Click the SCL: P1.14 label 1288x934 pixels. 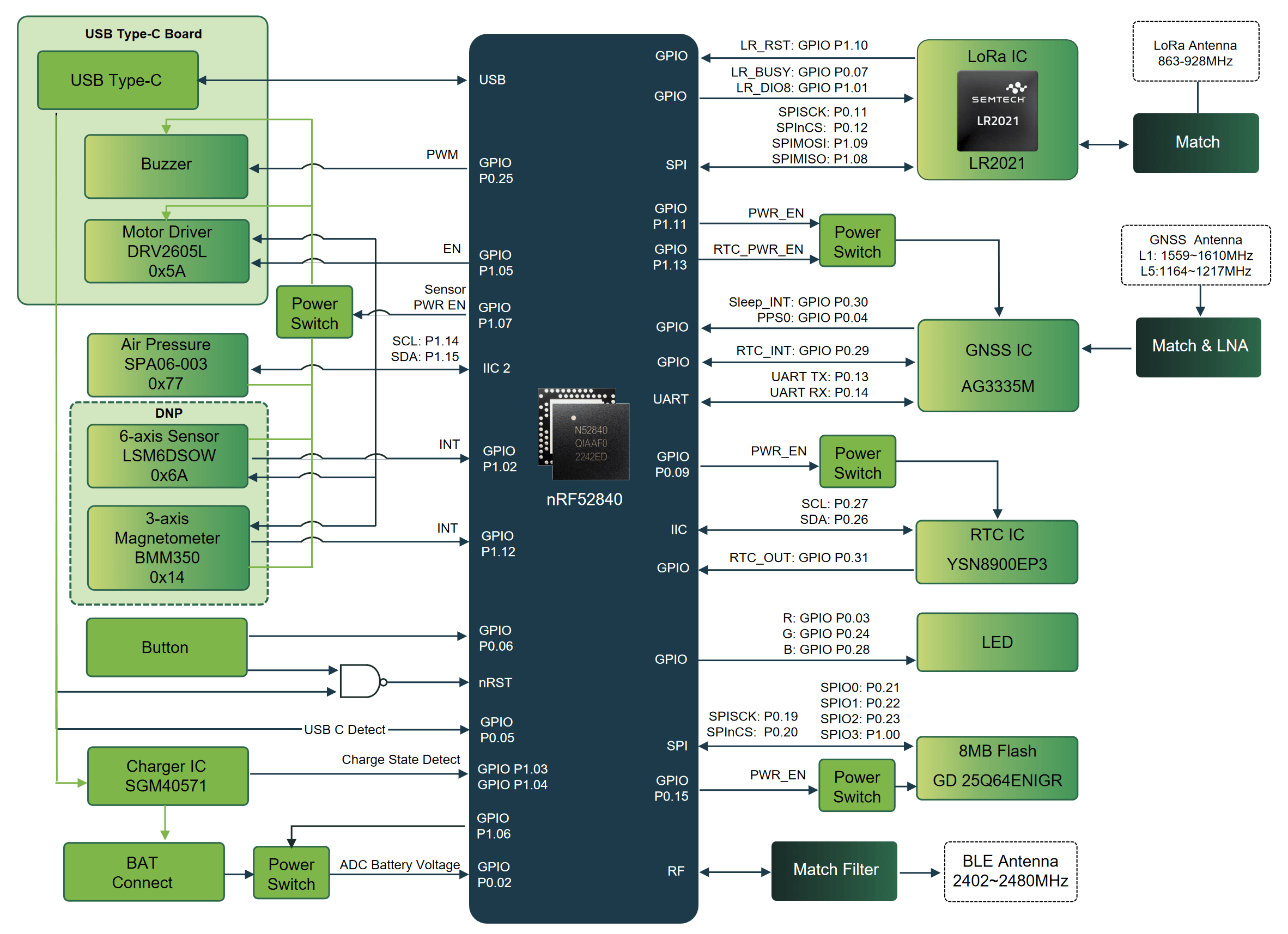426,341
